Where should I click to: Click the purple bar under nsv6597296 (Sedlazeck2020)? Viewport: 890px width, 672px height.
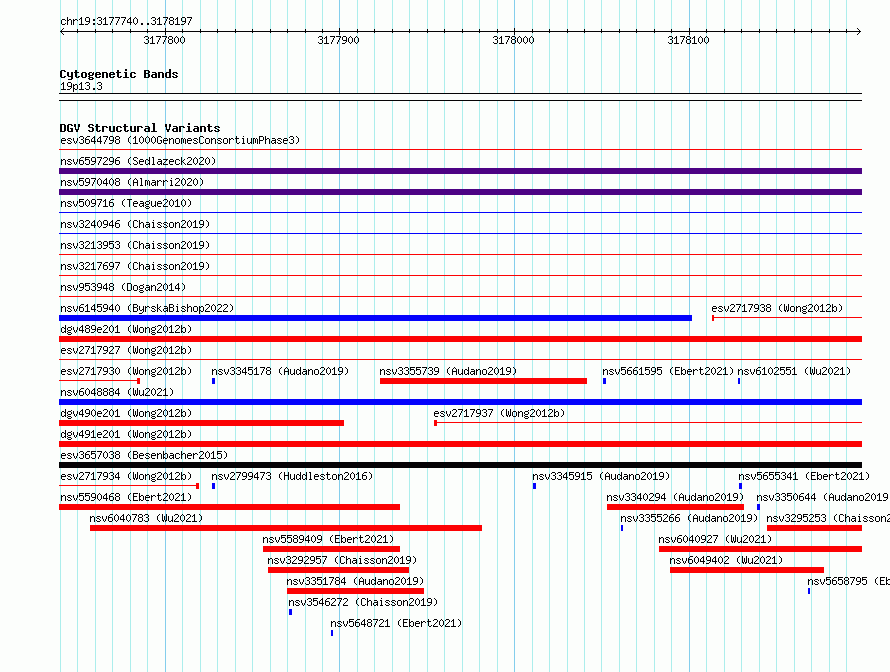click(460, 171)
